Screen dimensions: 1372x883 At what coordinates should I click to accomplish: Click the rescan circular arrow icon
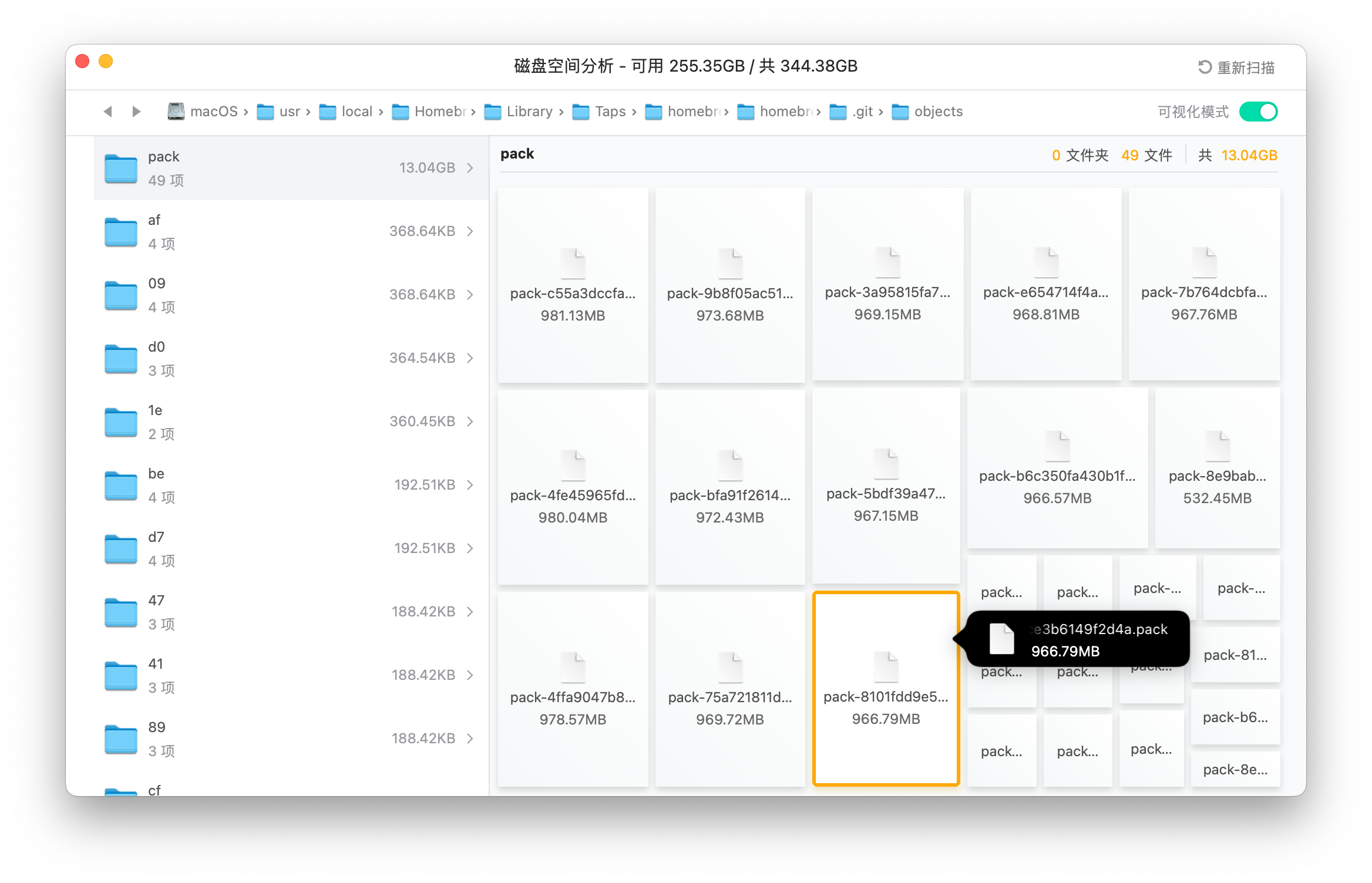pos(1205,68)
